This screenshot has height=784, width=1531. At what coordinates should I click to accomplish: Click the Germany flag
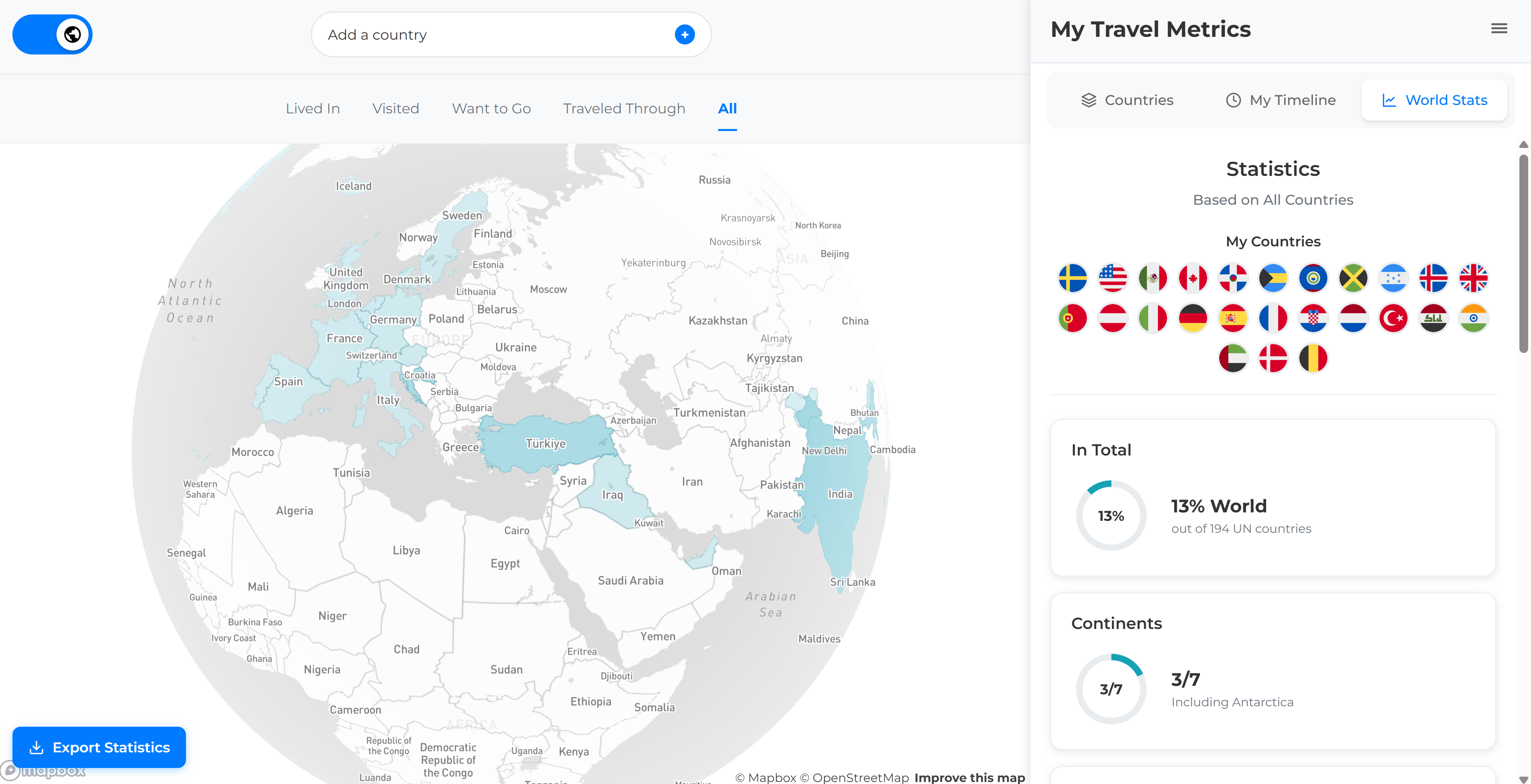click(1193, 318)
